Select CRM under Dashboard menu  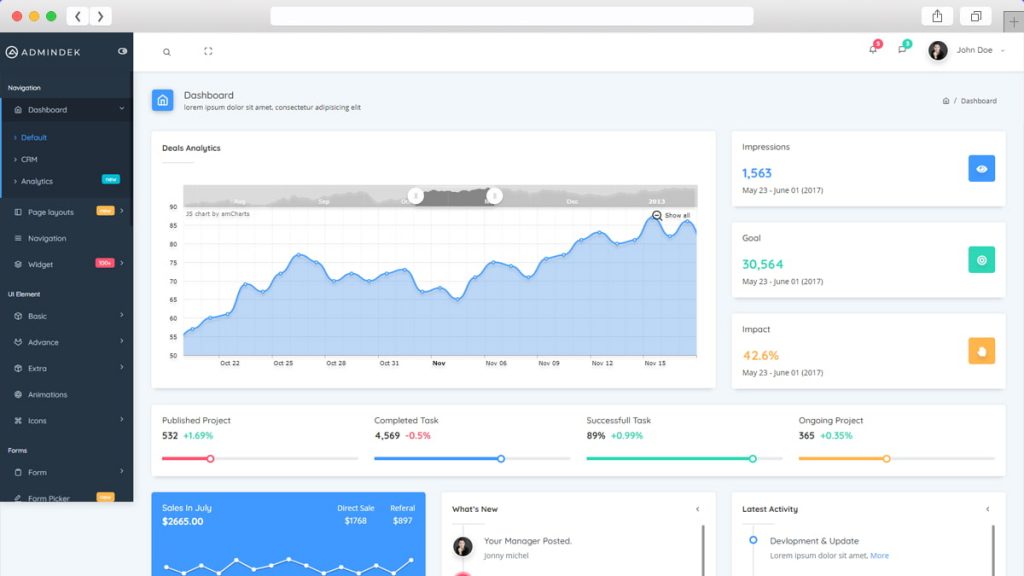[x=29, y=159]
